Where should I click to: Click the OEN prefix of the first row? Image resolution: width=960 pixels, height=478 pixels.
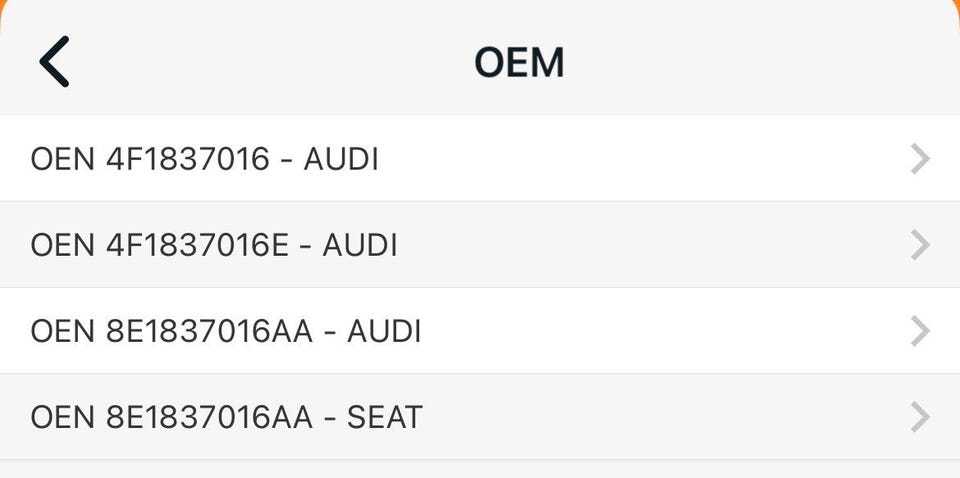click(62, 159)
